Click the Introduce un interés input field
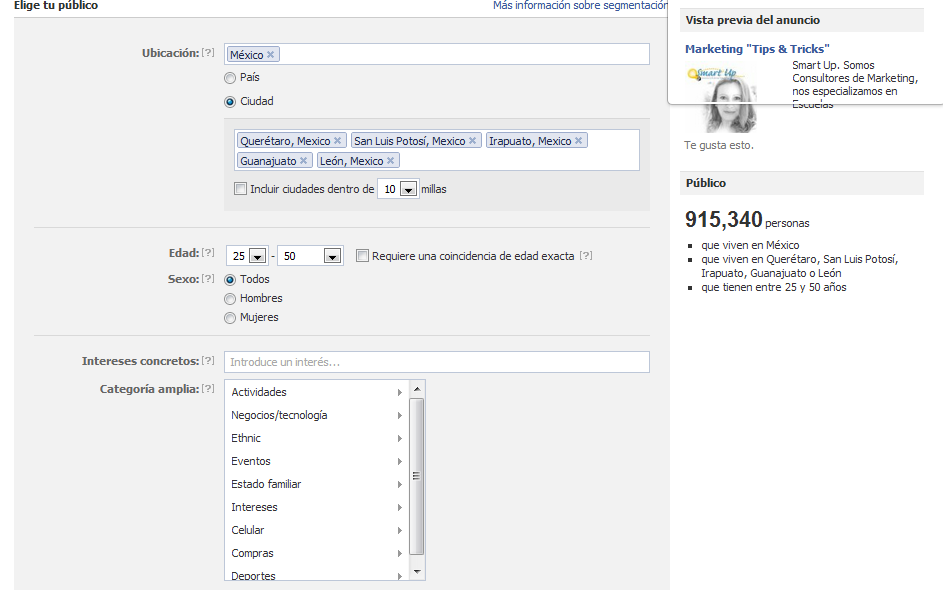 437,362
